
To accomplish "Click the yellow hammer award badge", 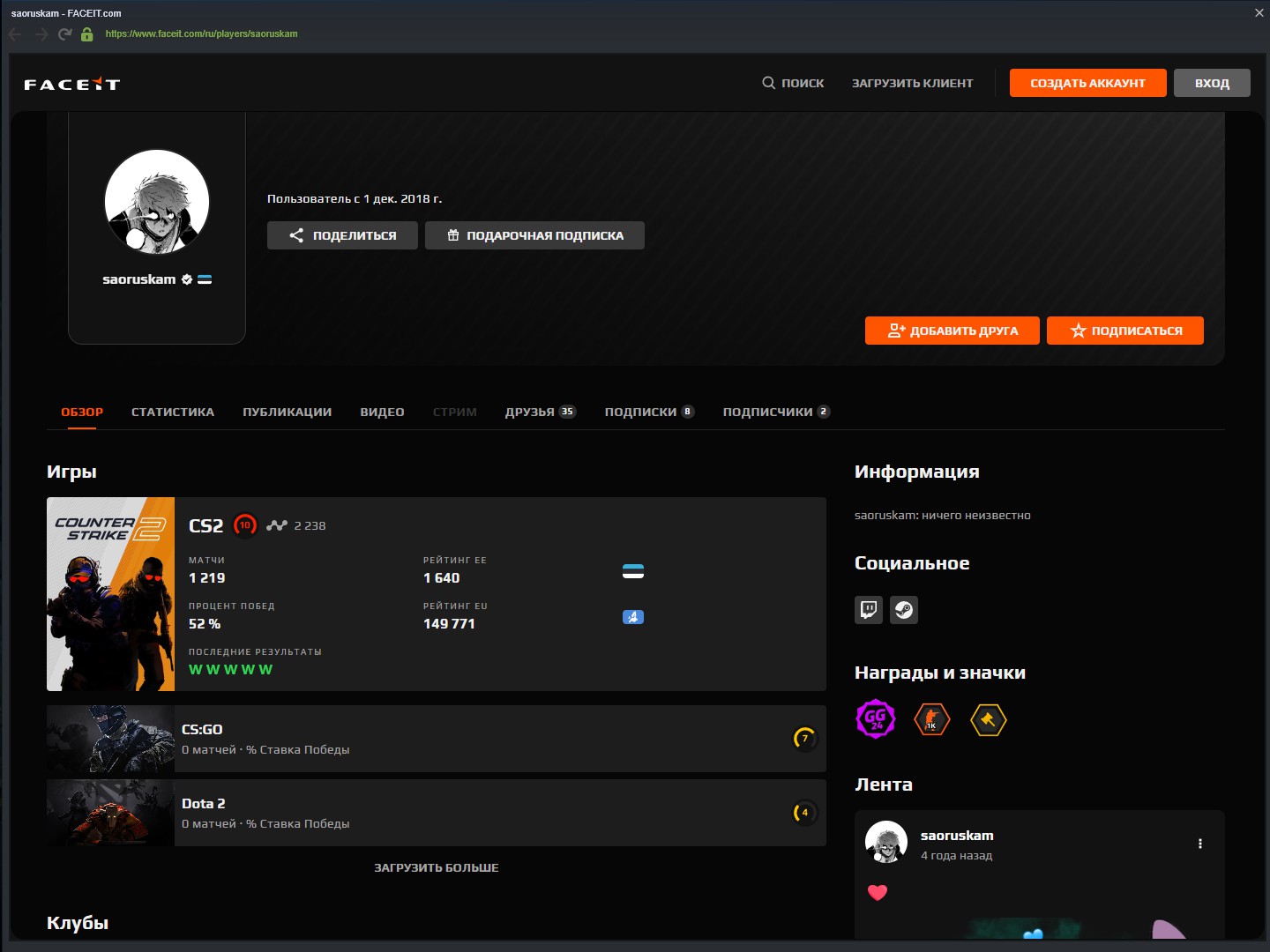I will [x=989, y=719].
